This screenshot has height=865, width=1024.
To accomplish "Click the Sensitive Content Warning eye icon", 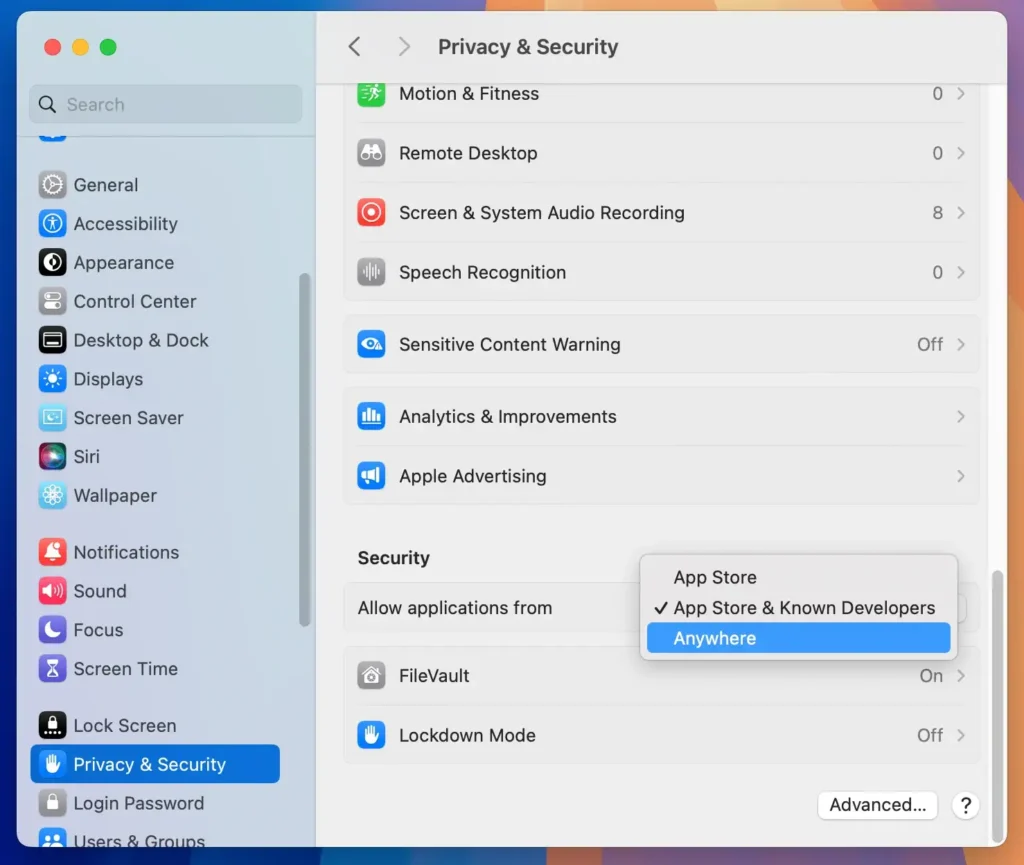I will tap(371, 344).
